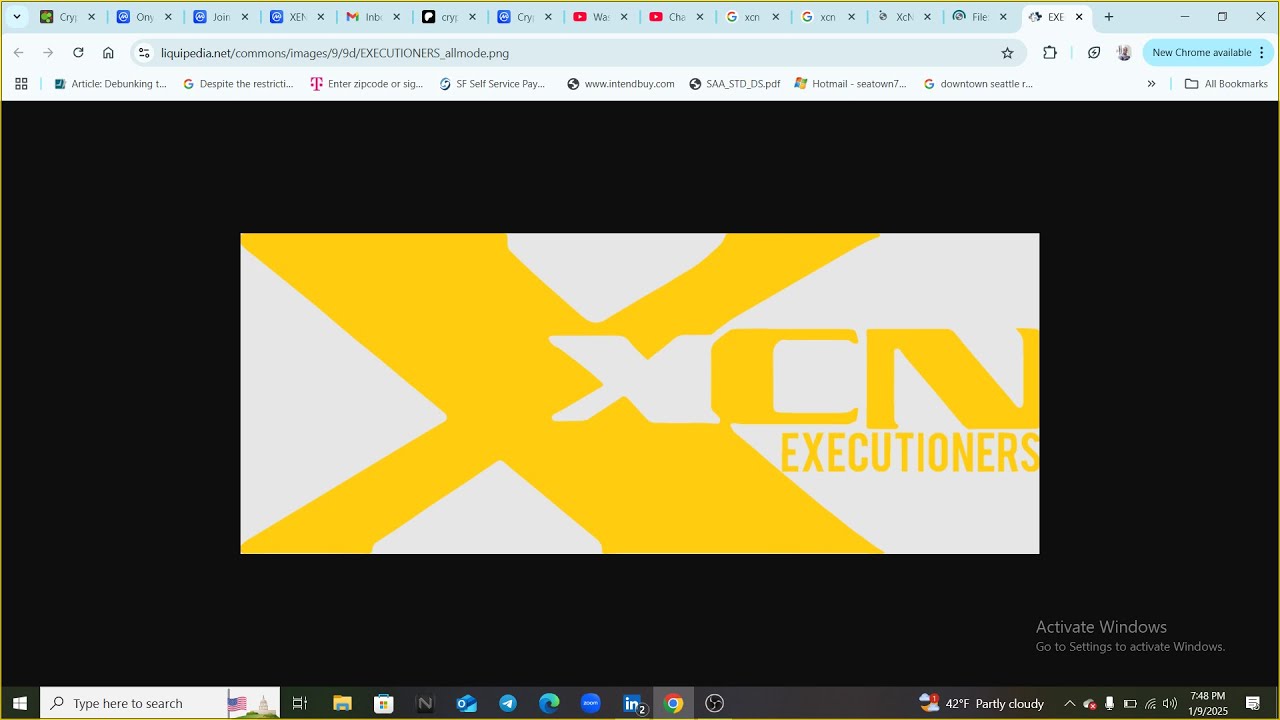
Task: Open Telegram from taskbar
Action: click(508, 703)
